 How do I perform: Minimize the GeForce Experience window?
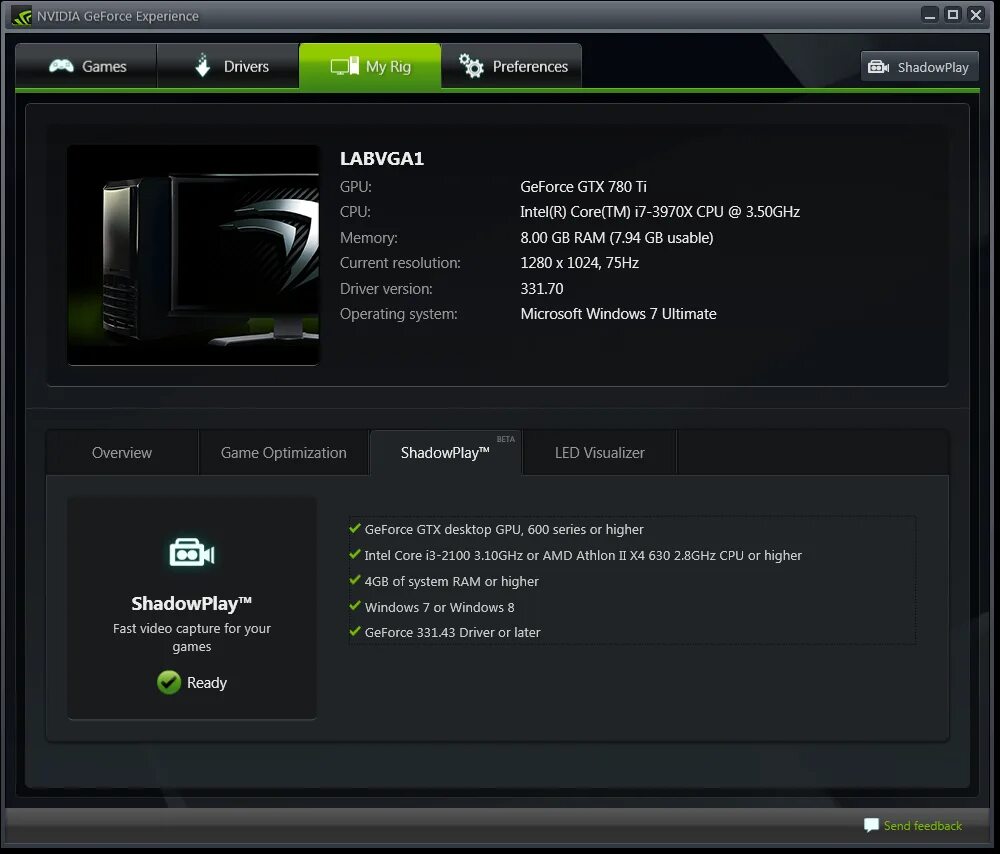click(x=930, y=15)
